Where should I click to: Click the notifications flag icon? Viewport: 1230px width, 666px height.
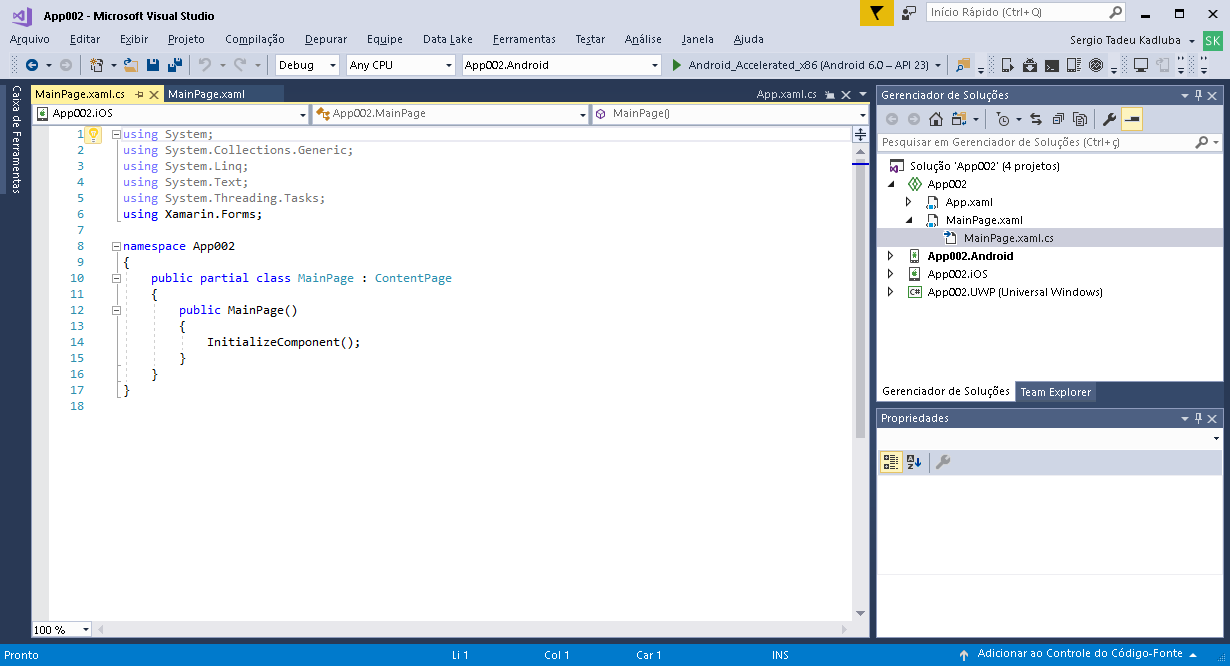click(x=877, y=13)
